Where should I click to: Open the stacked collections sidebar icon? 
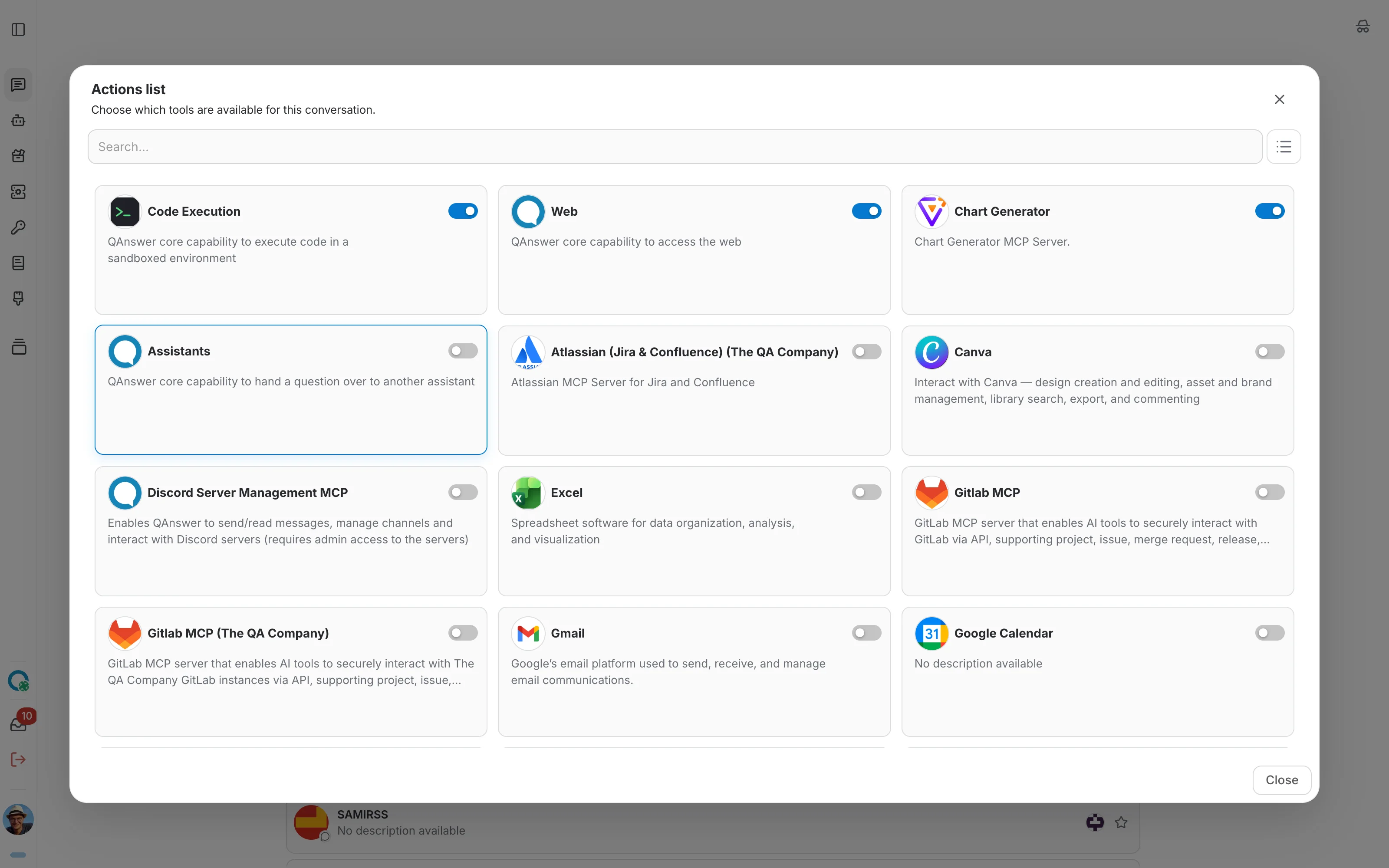point(18,347)
